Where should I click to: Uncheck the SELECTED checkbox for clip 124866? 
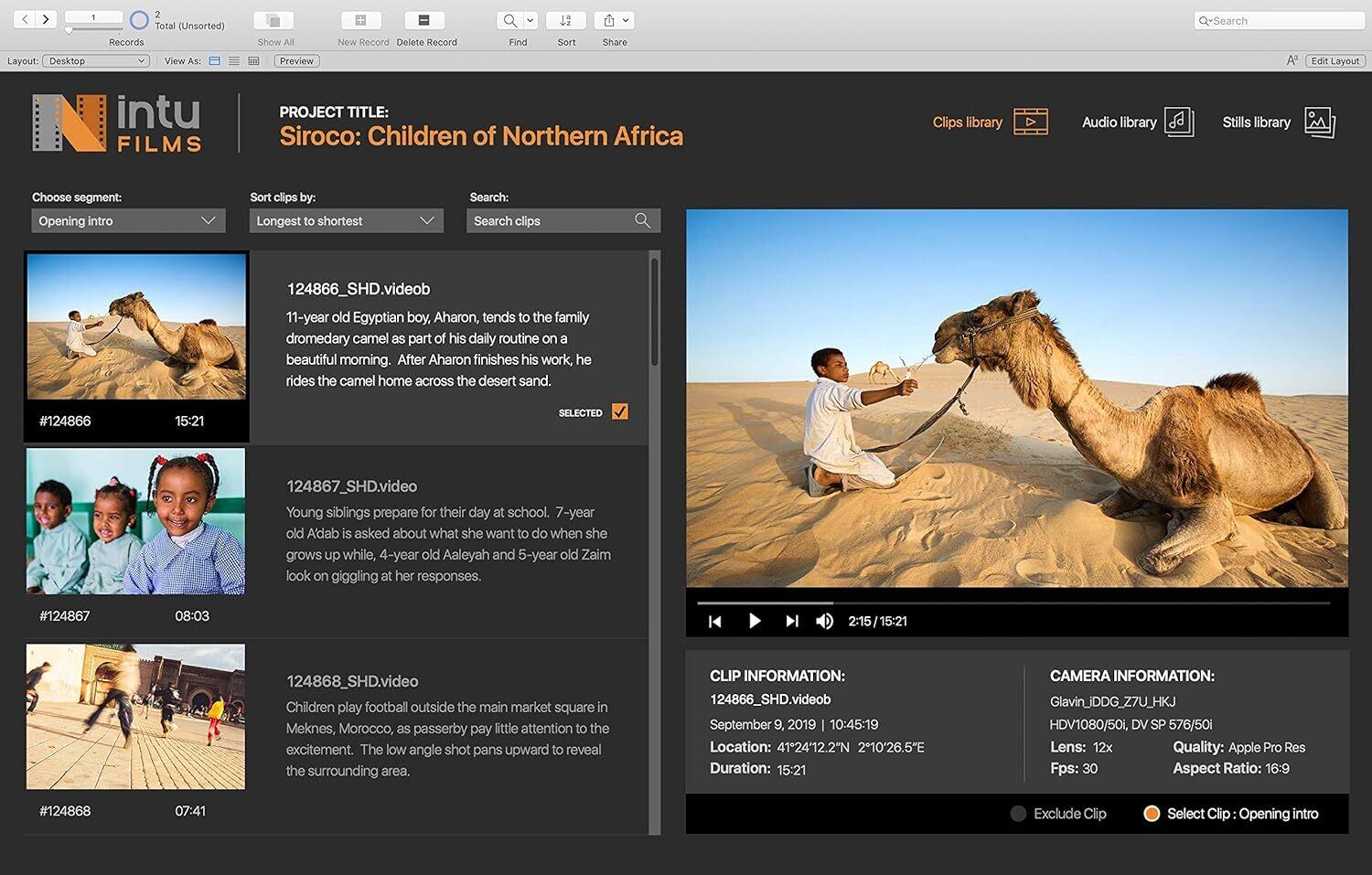coord(620,411)
